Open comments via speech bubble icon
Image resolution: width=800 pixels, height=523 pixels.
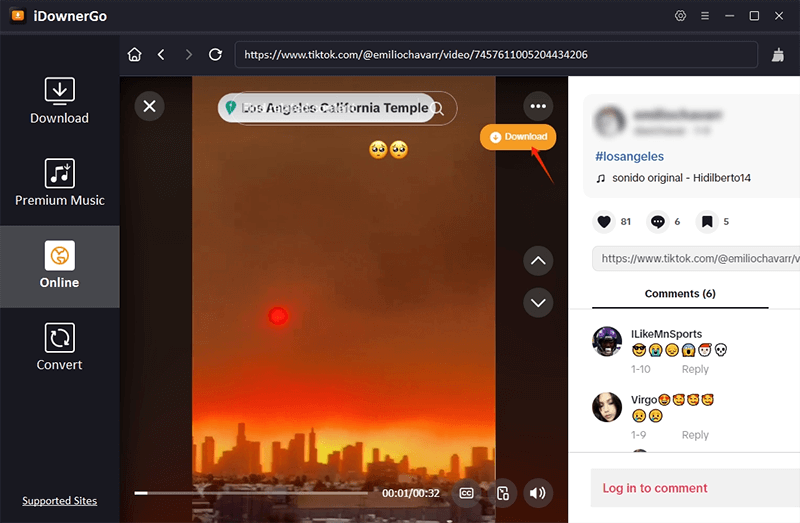(x=658, y=221)
